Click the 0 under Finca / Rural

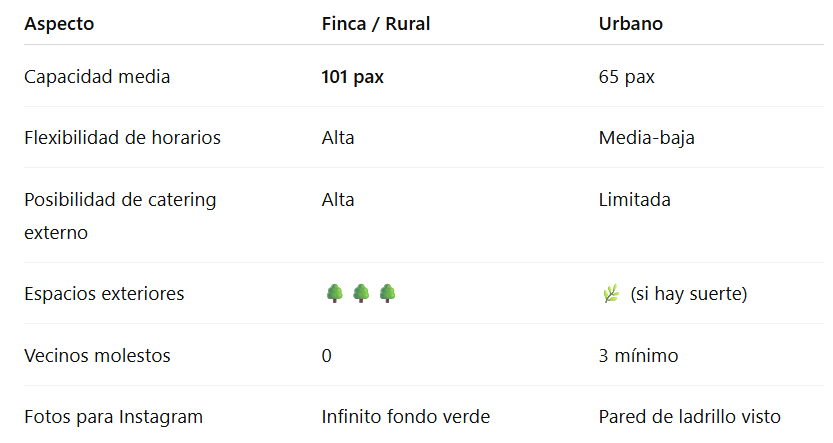point(327,356)
